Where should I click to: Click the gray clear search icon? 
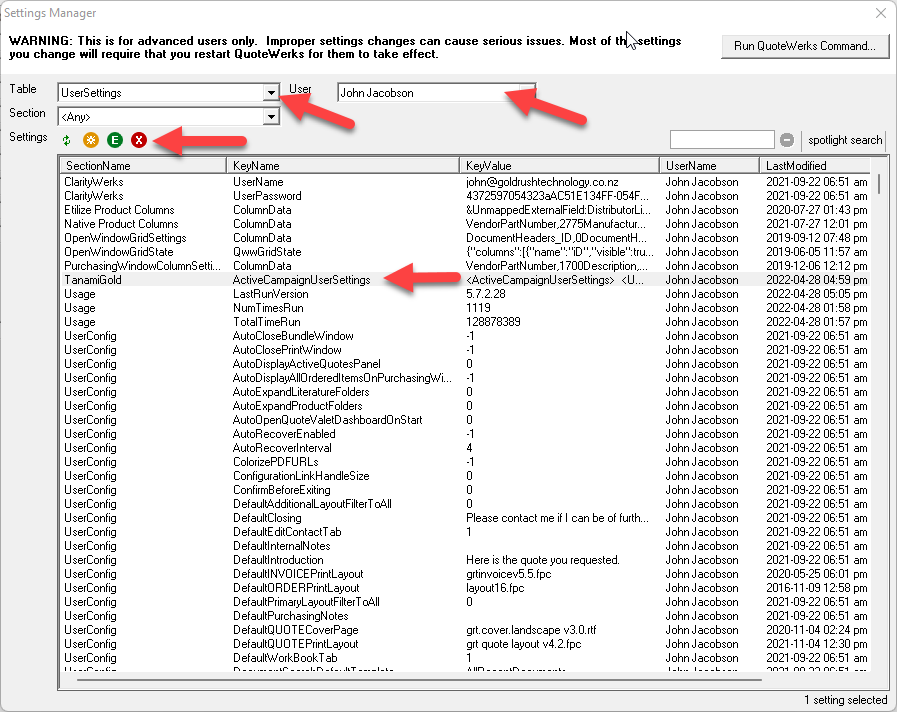coord(787,140)
